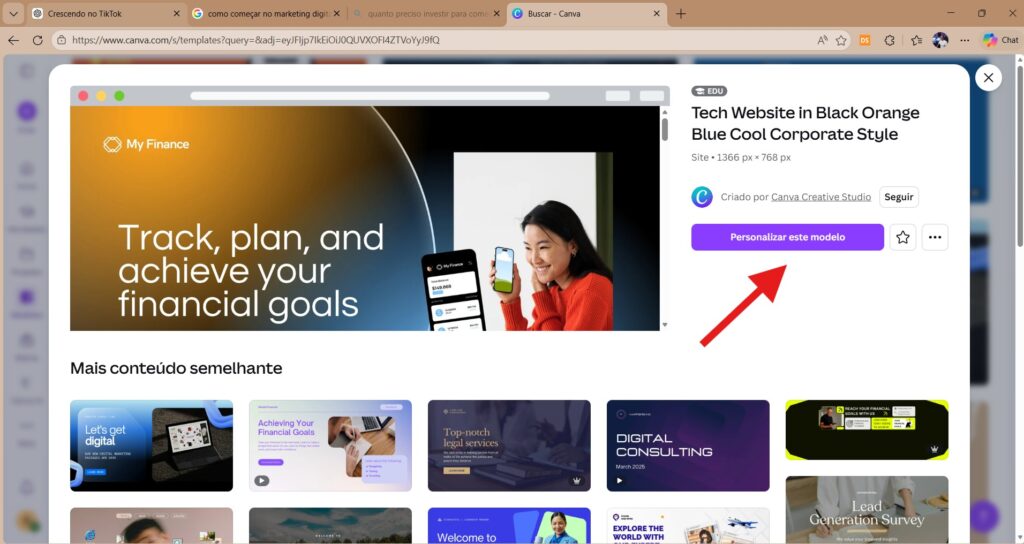The height and width of the screenshot is (544, 1024).
Task: View site information lock icon
Action: pos(61,40)
